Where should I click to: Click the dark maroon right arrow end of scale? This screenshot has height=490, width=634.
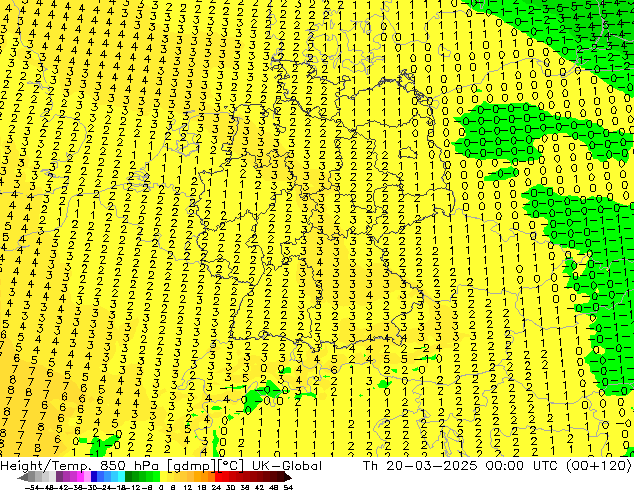(288, 477)
